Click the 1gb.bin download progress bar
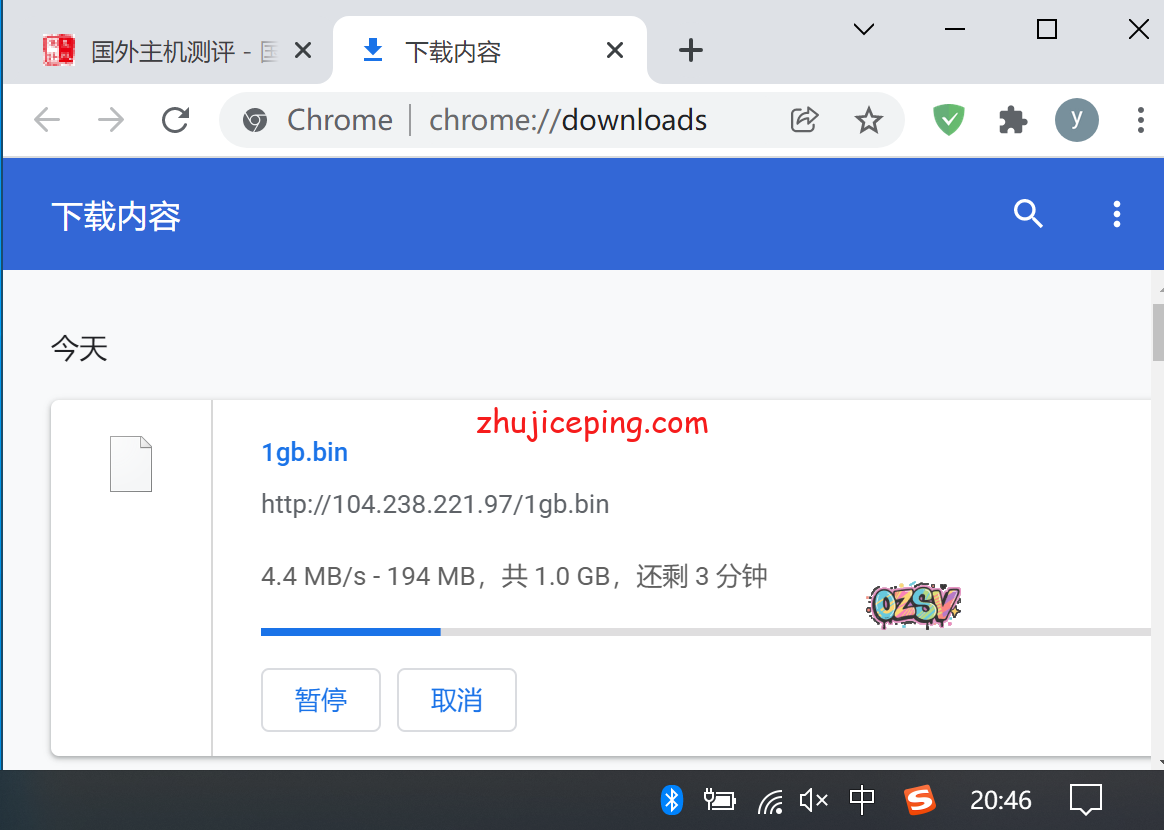 pyautogui.click(x=700, y=632)
